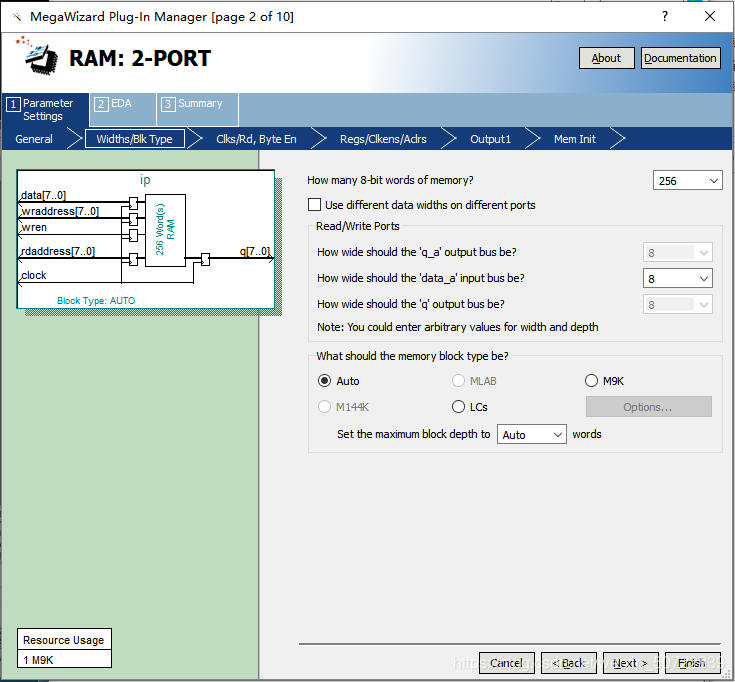
Task: Go to the Mem Init step
Action: click(x=575, y=139)
